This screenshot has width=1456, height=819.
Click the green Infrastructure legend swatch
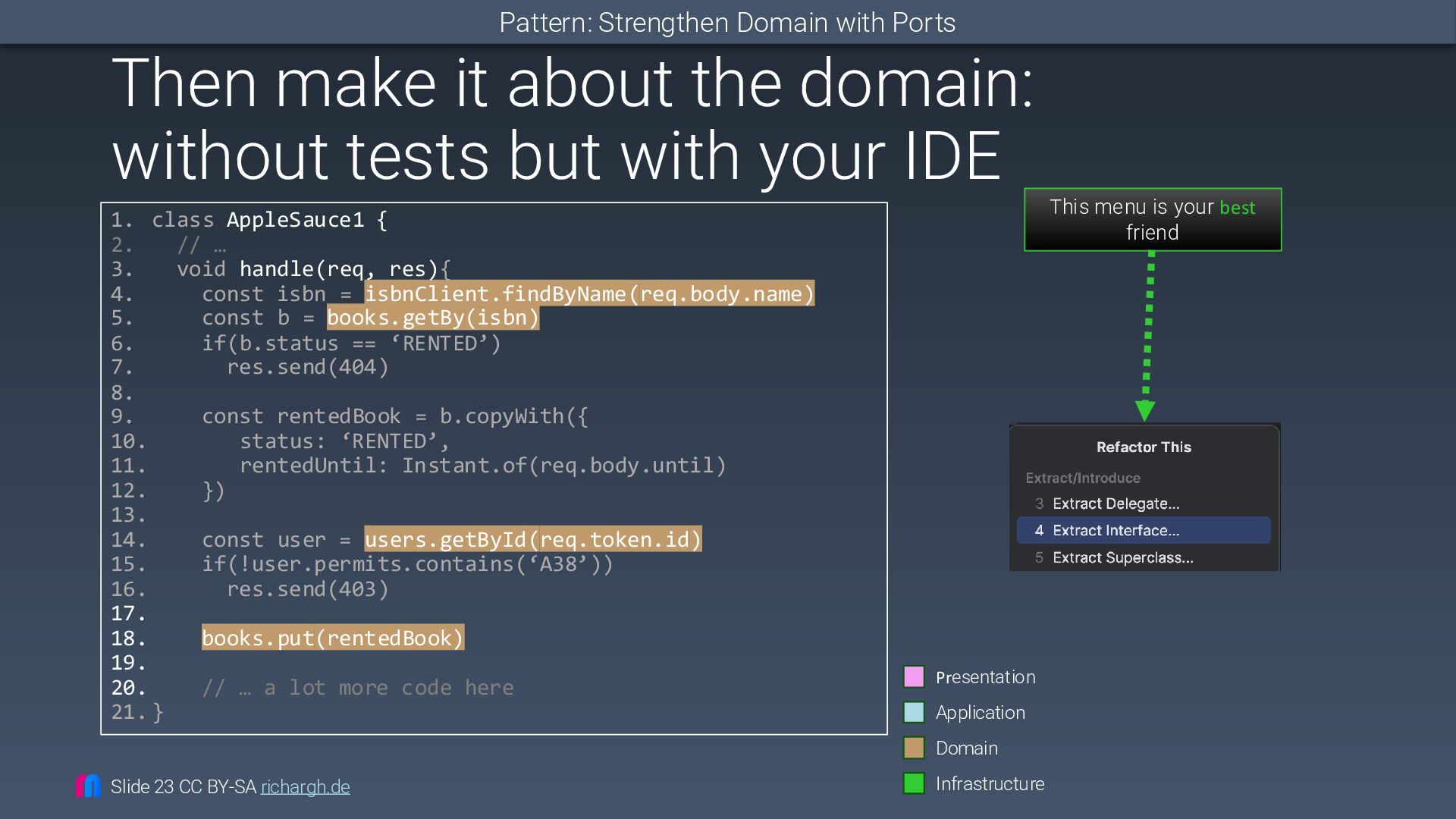(914, 783)
